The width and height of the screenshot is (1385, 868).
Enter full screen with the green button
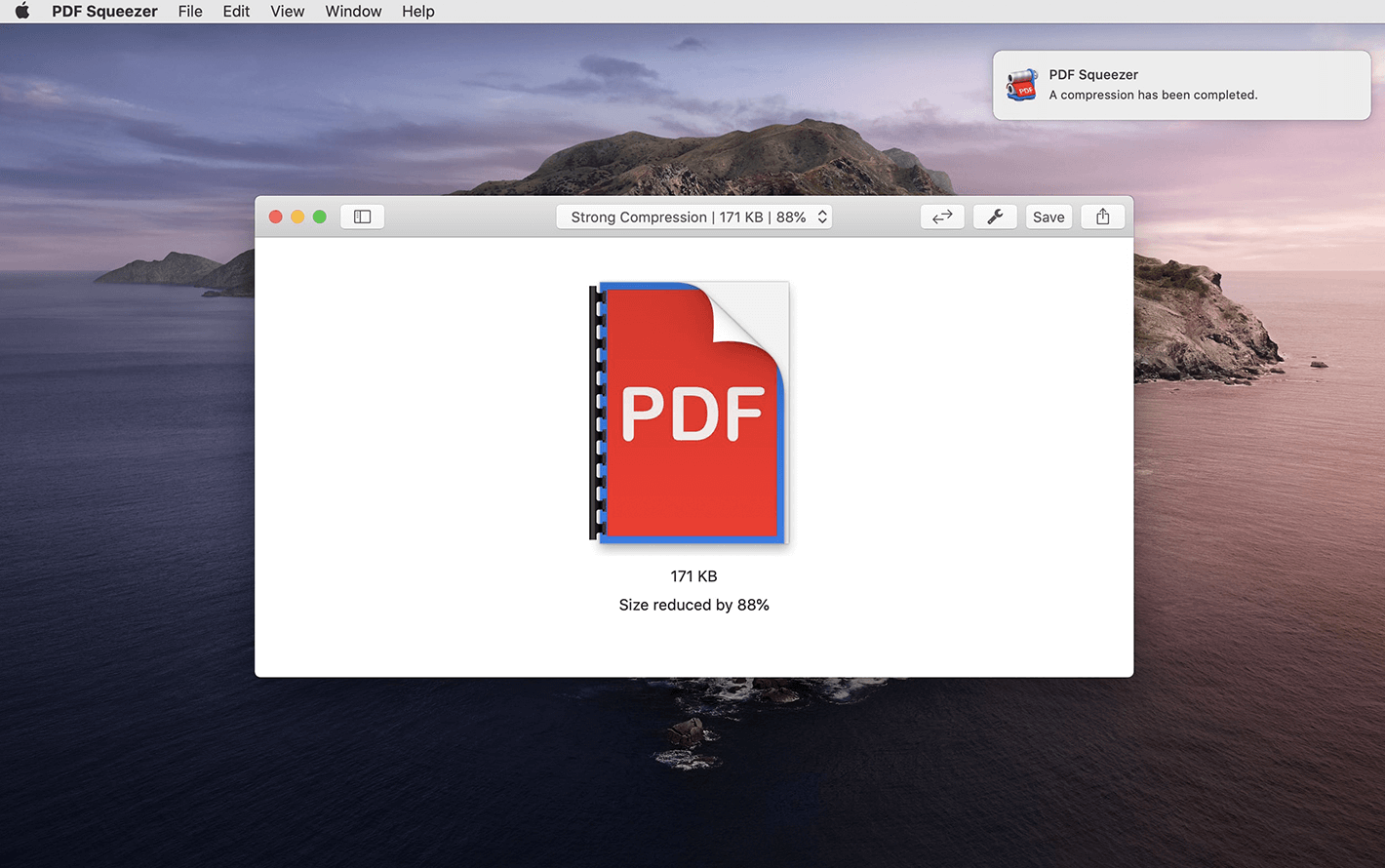pyautogui.click(x=319, y=217)
